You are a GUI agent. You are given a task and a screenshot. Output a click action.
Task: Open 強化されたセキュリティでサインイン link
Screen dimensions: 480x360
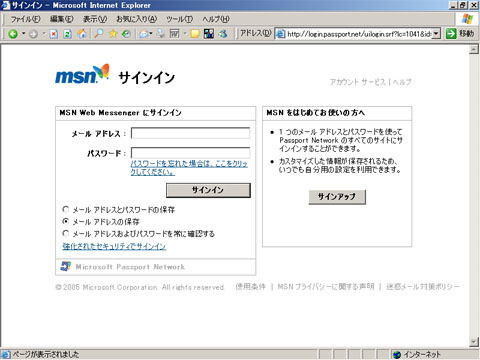114,246
